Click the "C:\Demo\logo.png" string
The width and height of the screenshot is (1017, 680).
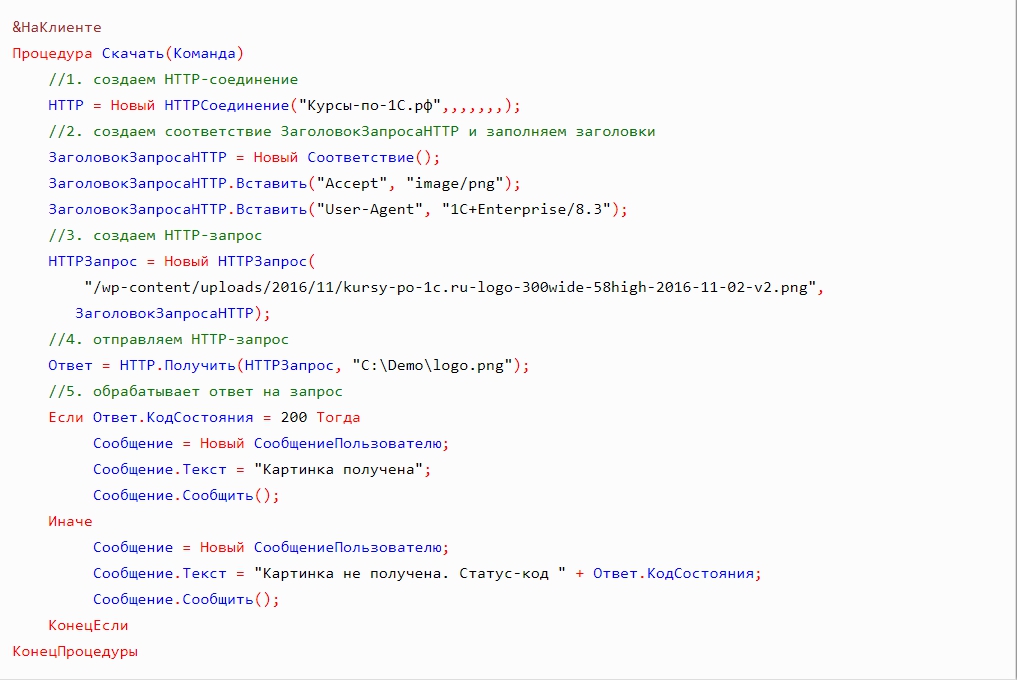click(x=433, y=365)
